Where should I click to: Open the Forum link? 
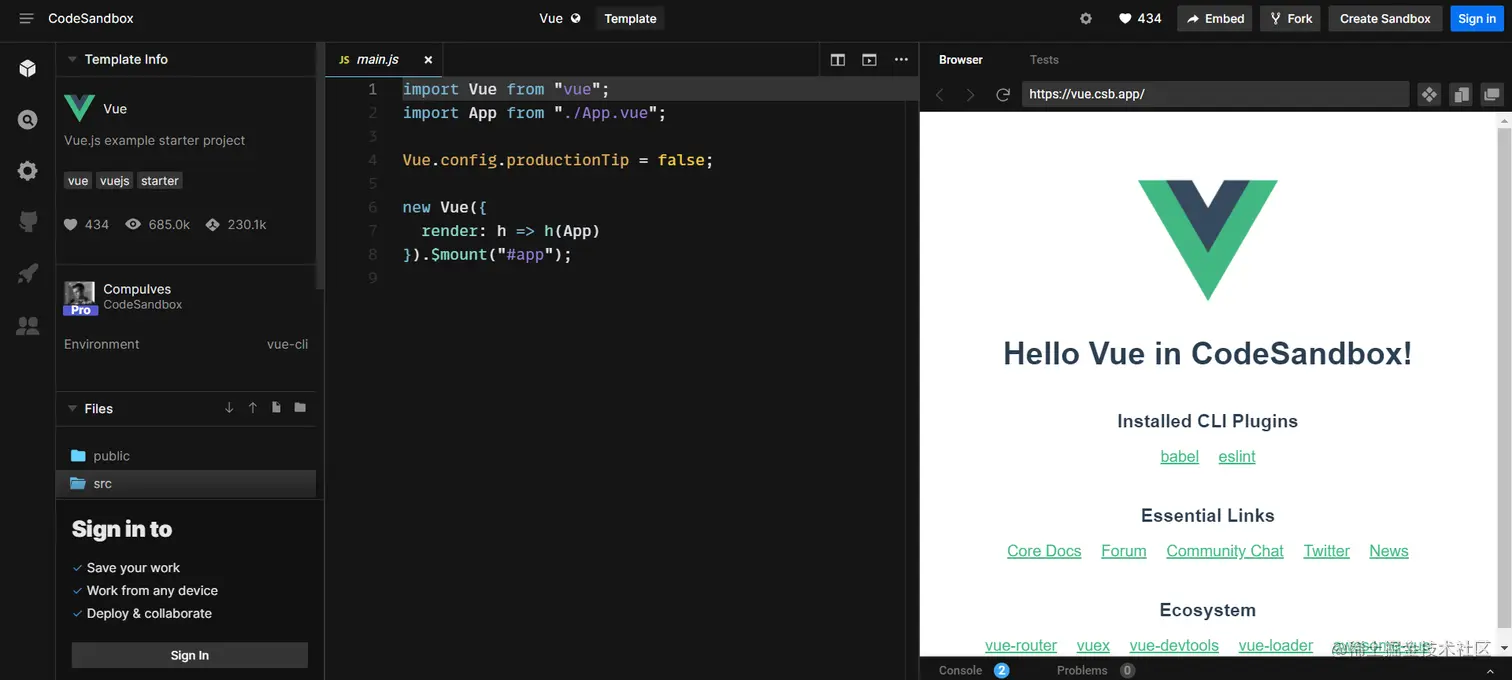point(1124,551)
